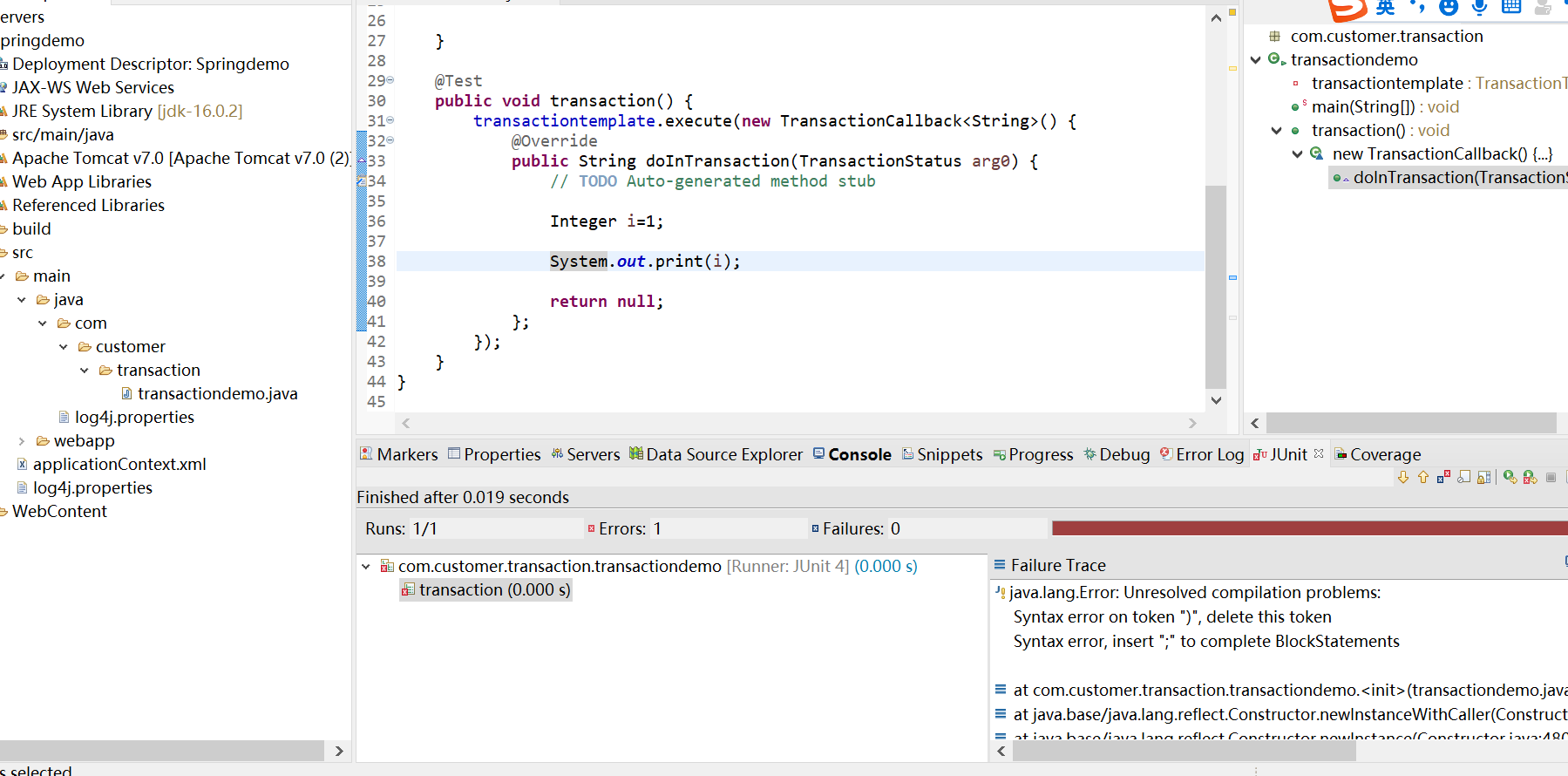Toggle Show Failures Only filter
The height and width of the screenshot is (776, 1568).
(x=1443, y=477)
